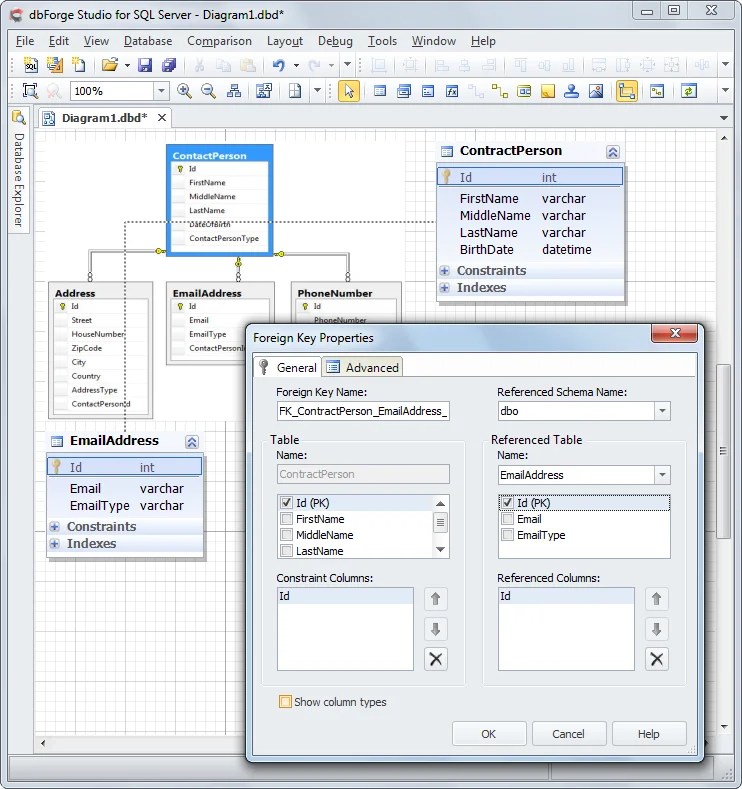Open the Open File dropdown arrow
This screenshot has height=789, width=742.
pos(127,65)
